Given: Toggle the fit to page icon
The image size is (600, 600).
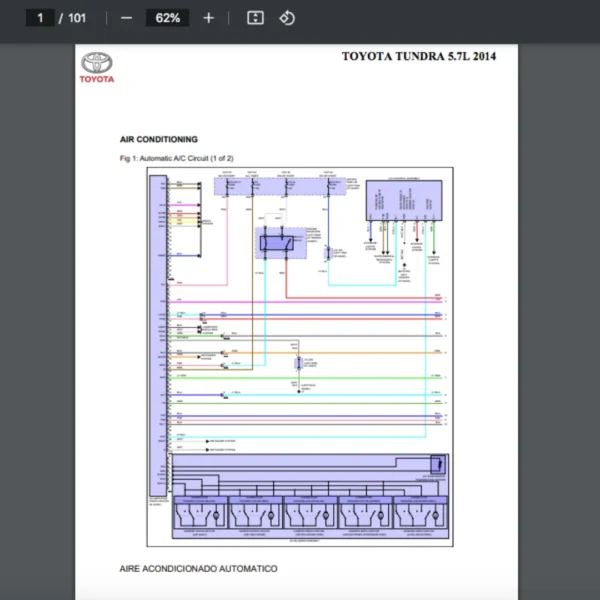Looking at the screenshot, I should pyautogui.click(x=255, y=18).
